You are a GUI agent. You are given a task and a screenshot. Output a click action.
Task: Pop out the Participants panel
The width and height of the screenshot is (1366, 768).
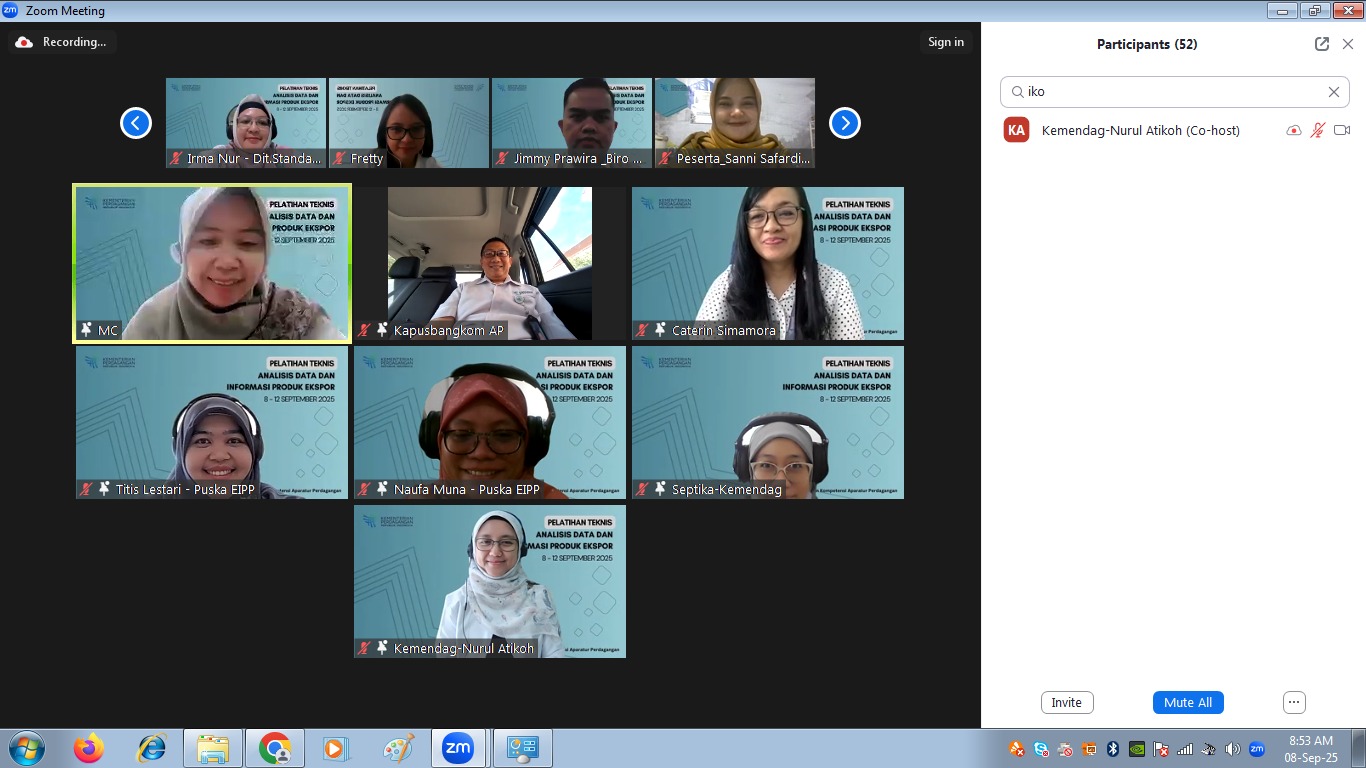tap(1321, 44)
